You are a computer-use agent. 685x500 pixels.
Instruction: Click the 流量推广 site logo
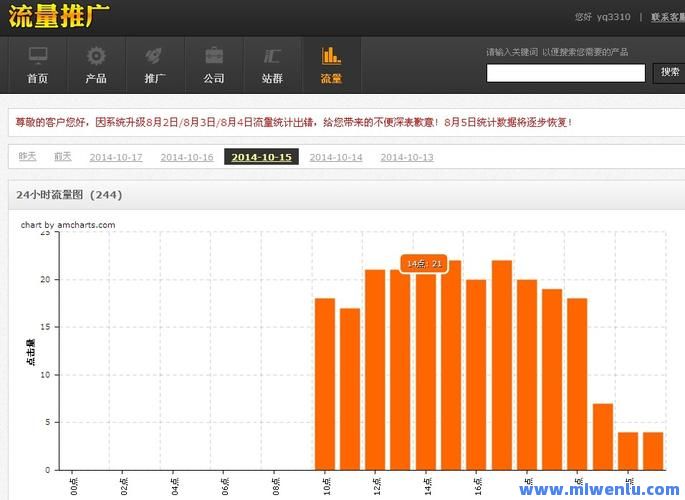click(x=59, y=16)
